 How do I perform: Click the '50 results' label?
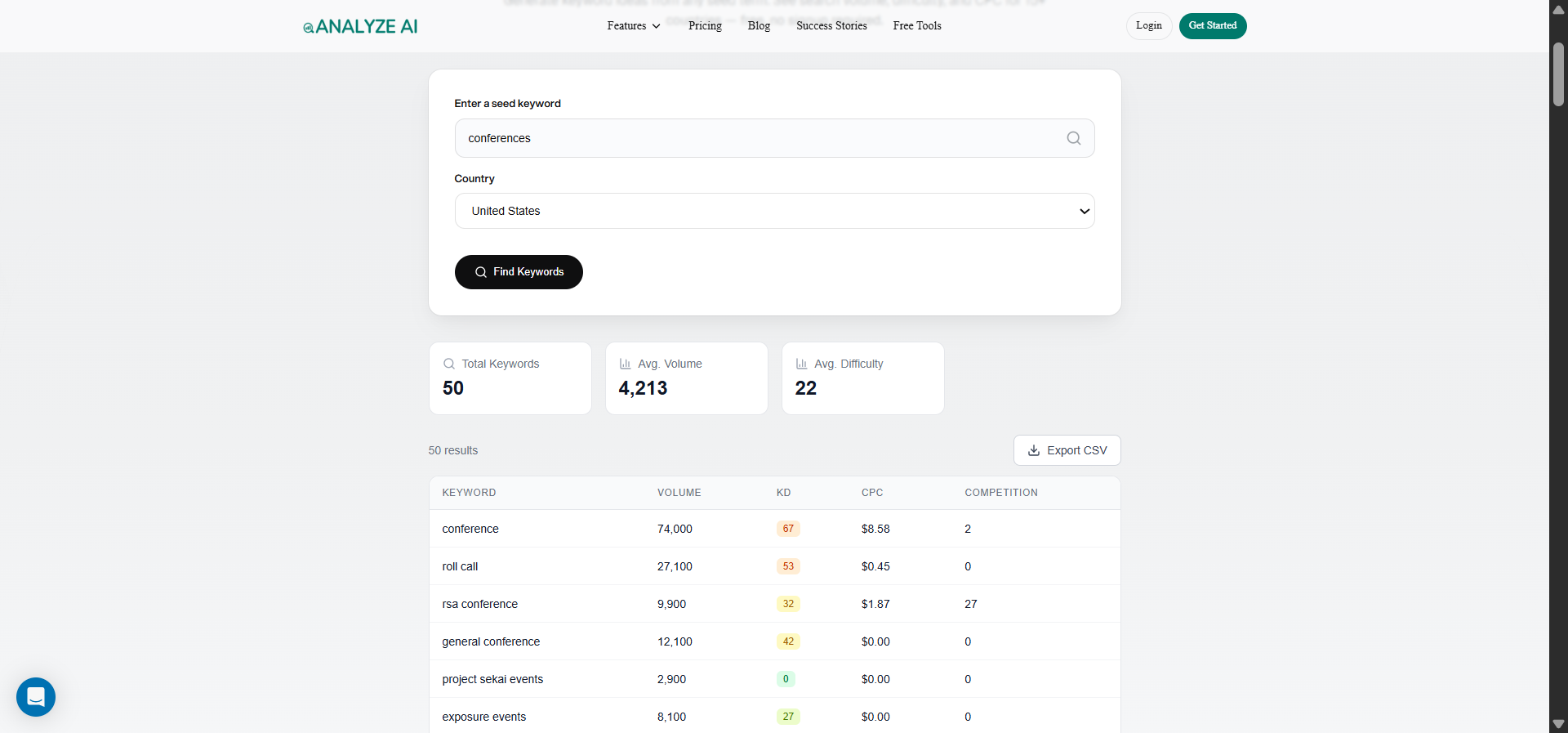[x=453, y=450]
